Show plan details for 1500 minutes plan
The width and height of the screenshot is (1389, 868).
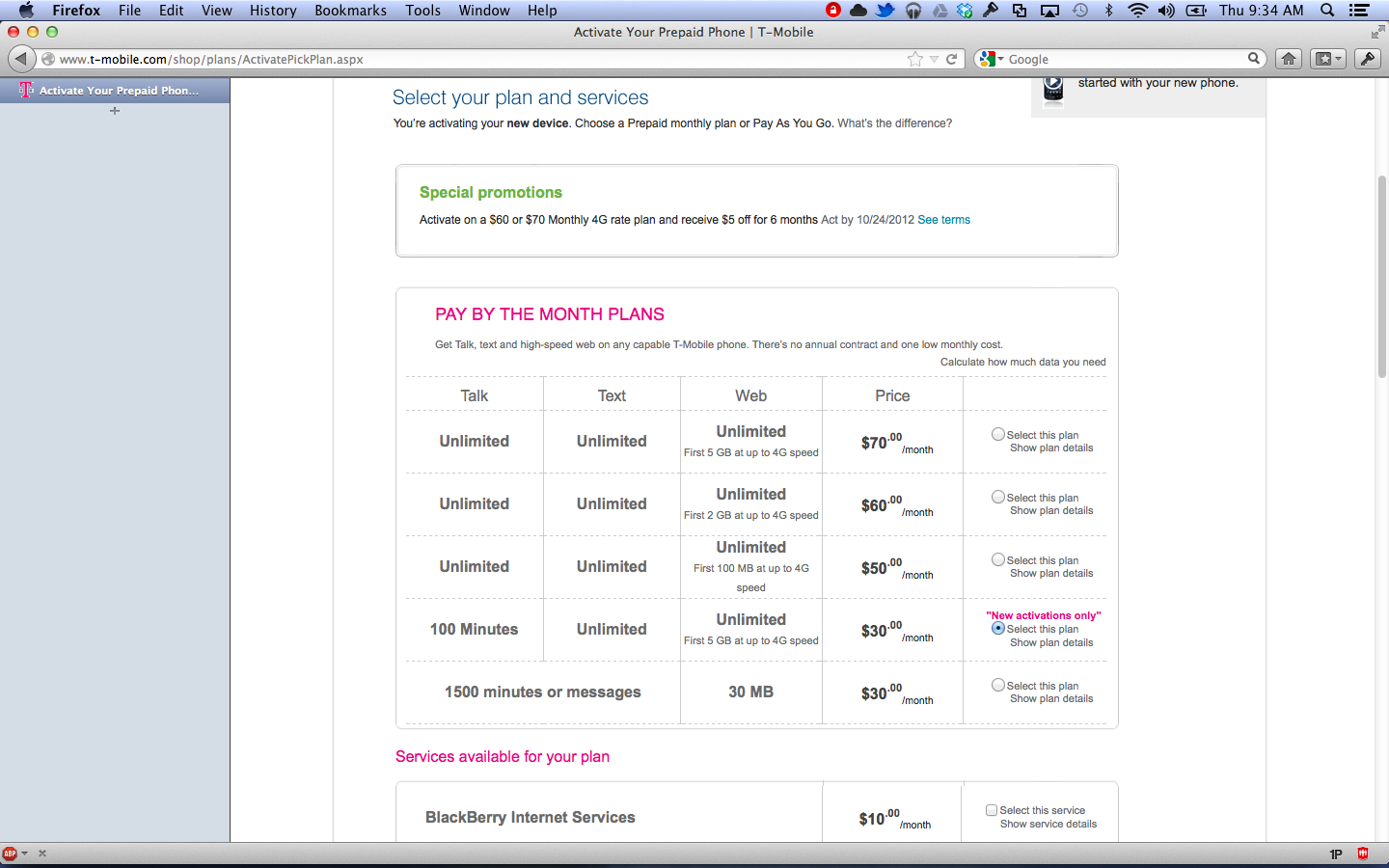[1051, 699]
